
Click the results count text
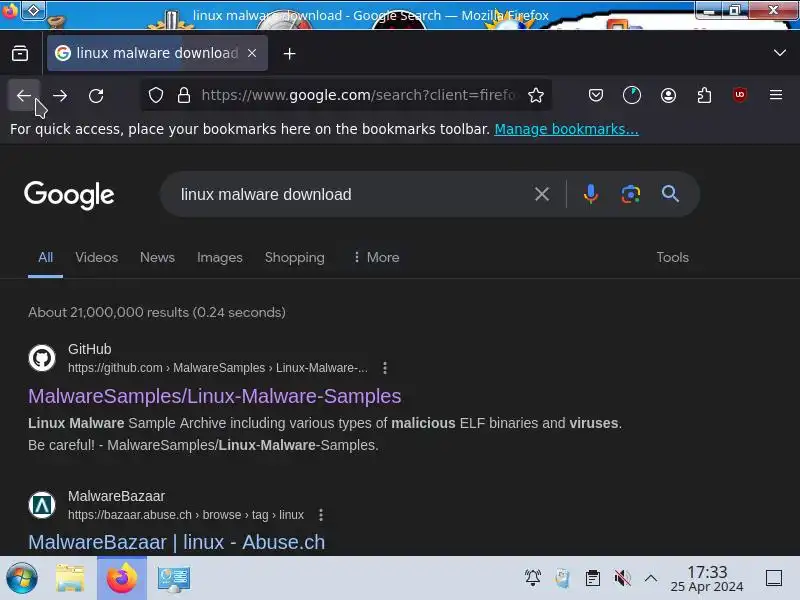click(157, 312)
